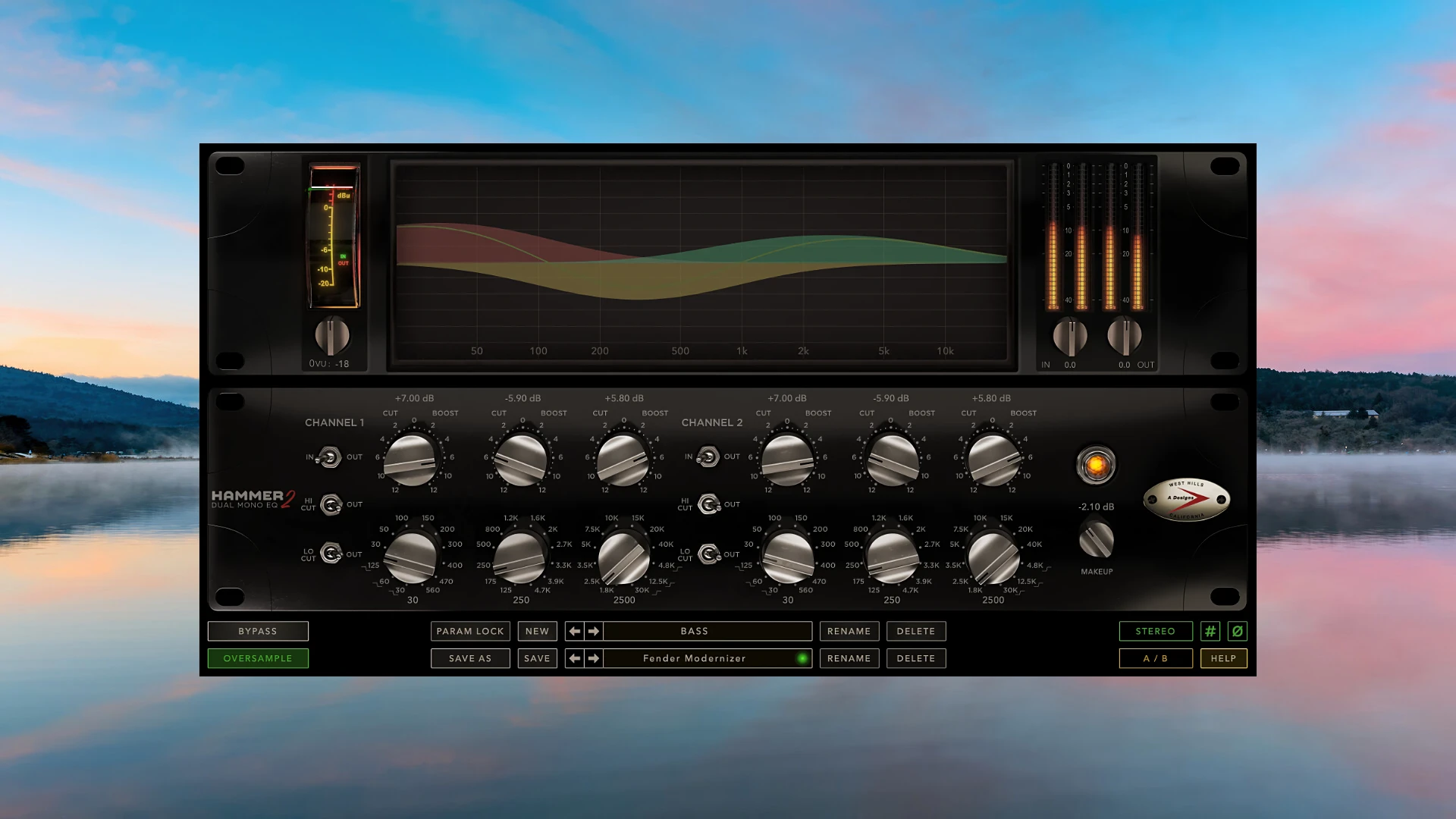Image resolution: width=1456 pixels, height=819 pixels.
Task: Toggle Channel 1 HI CUT switch
Action: point(331,504)
